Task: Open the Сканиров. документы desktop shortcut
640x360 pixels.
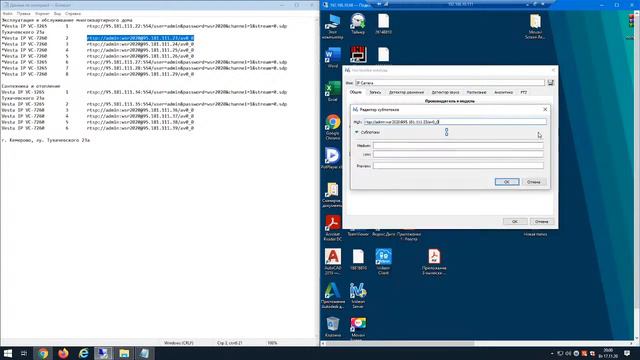Action: (x=332, y=195)
